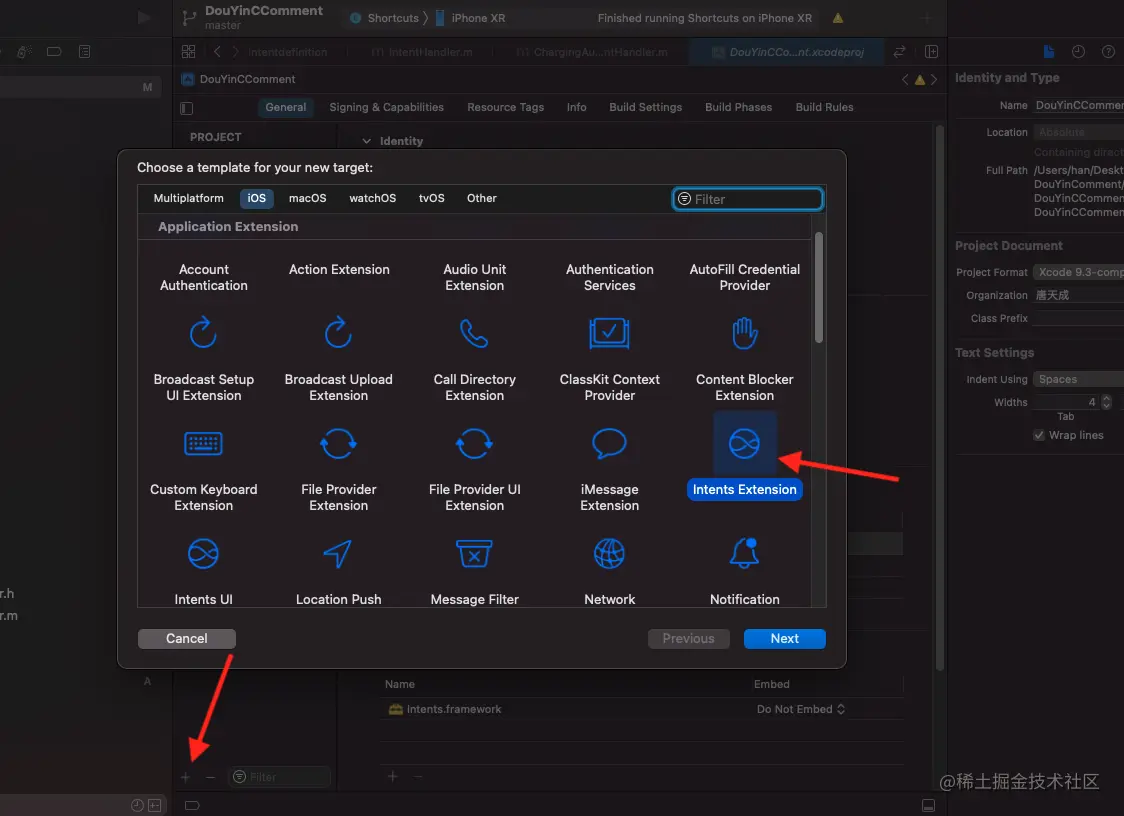Click the Previous button
This screenshot has height=816, width=1124.
point(688,638)
